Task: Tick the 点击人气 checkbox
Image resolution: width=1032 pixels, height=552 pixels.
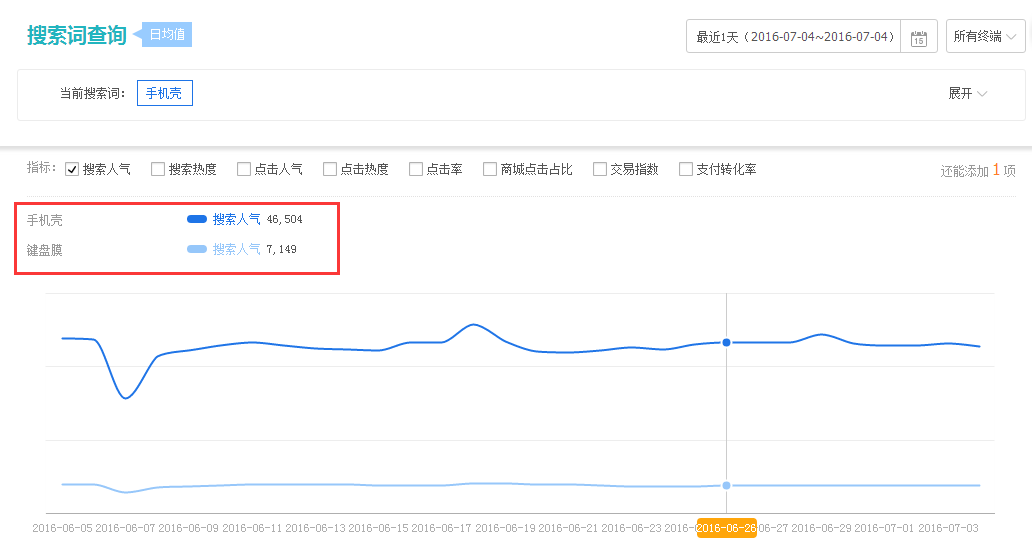Action: 244,169
